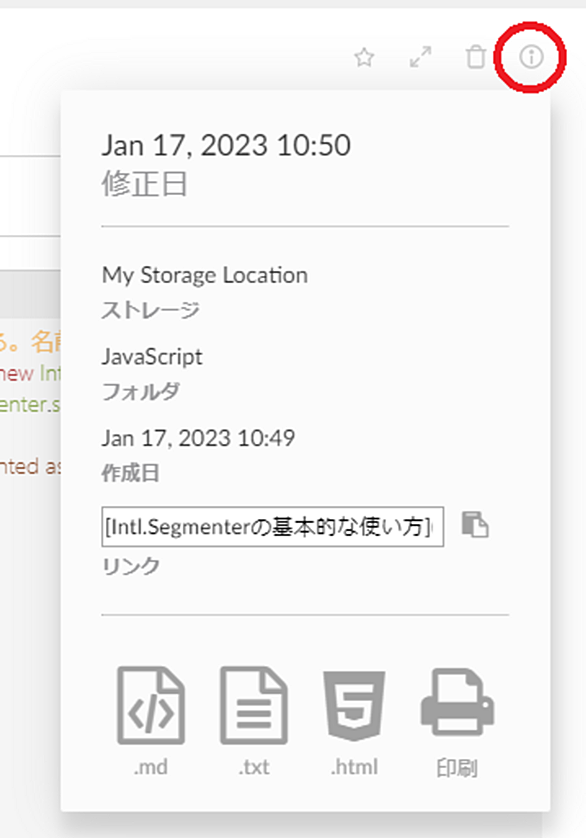586x838 pixels.
Task: Open fullscreen mode with the diagonal arrows icon
Action: point(420,57)
